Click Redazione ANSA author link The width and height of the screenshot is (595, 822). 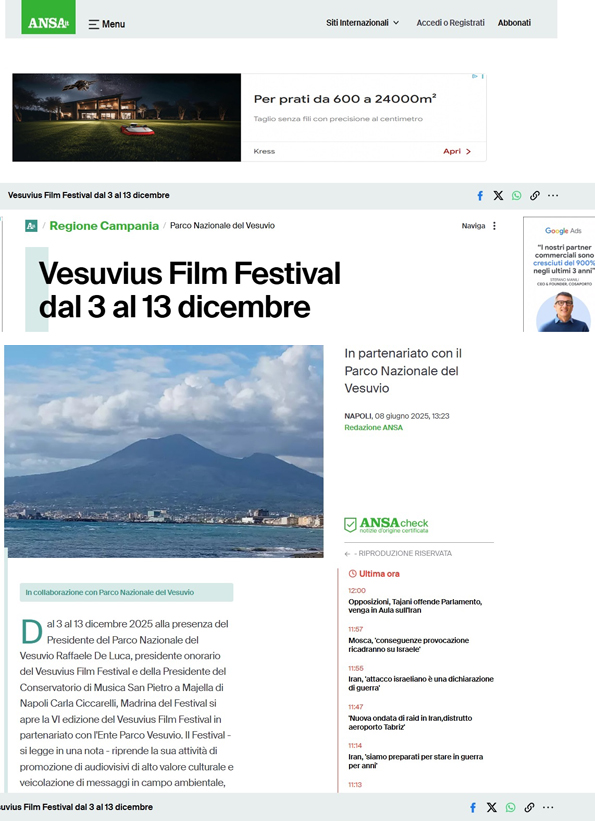tap(373, 427)
